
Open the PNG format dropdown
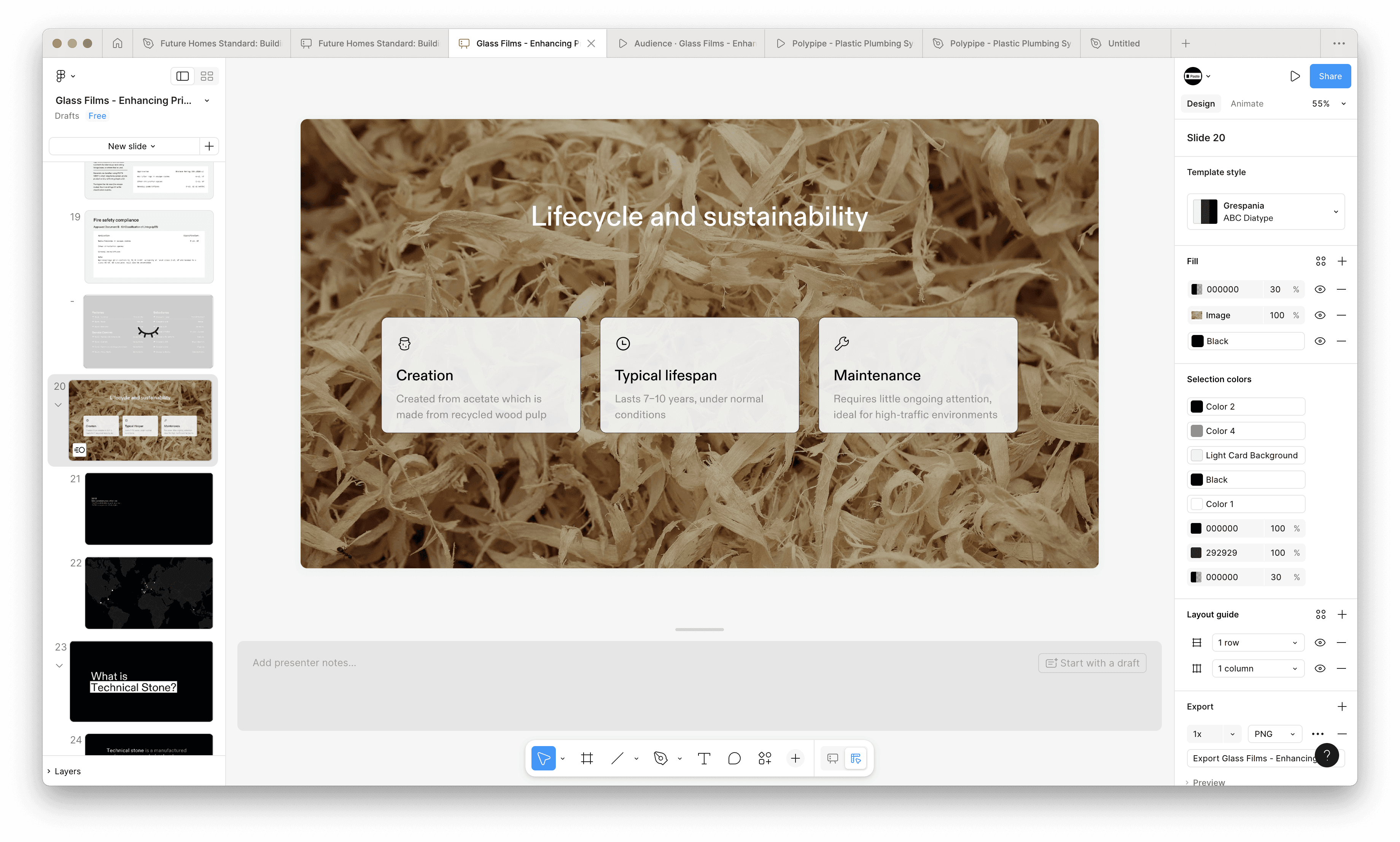(x=1274, y=734)
